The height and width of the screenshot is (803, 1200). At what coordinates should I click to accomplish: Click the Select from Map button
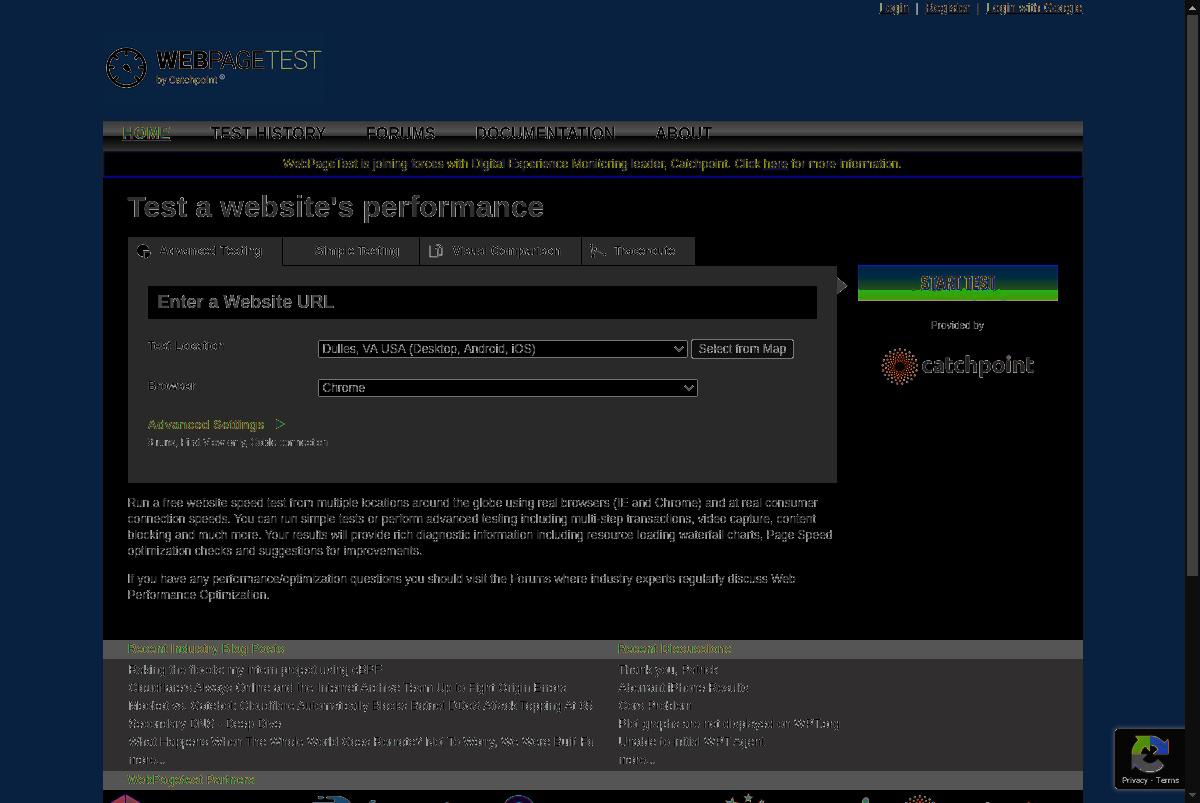742,349
